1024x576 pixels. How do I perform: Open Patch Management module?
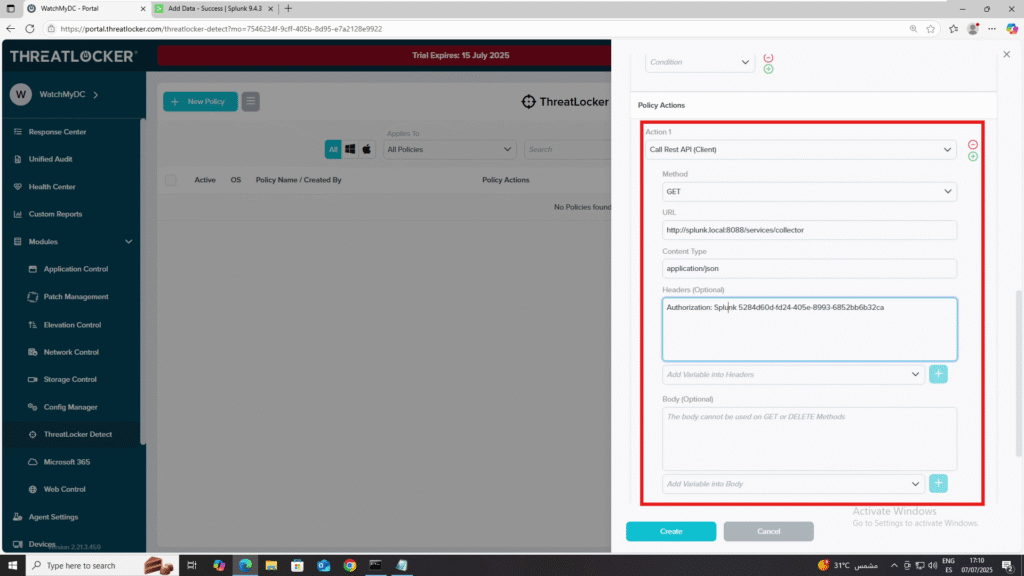(x=76, y=296)
